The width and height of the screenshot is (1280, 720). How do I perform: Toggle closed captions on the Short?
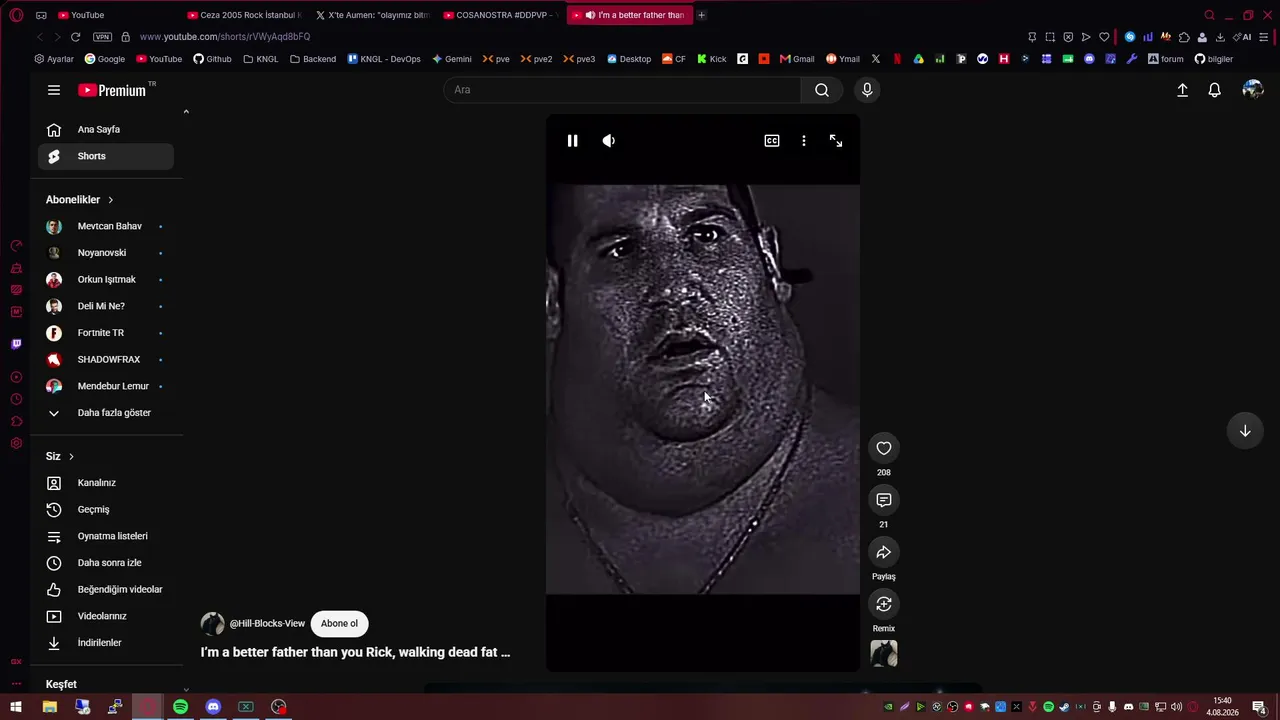point(772,141)
